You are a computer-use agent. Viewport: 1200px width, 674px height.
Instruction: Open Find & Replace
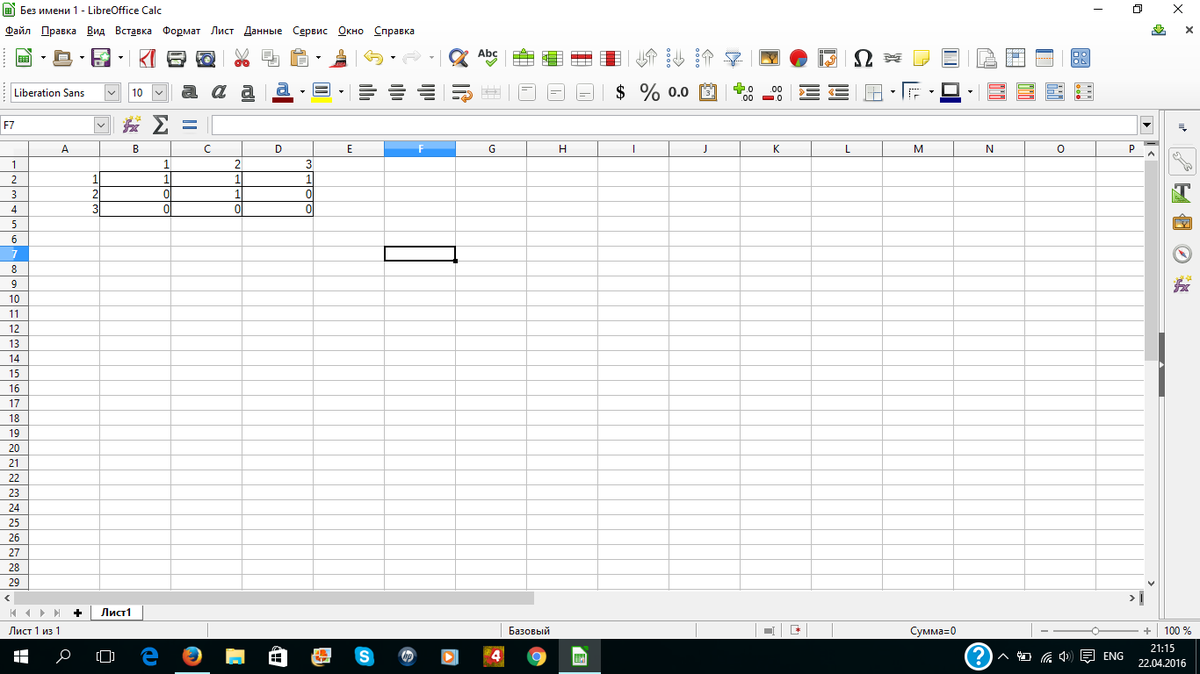point(459,58)
